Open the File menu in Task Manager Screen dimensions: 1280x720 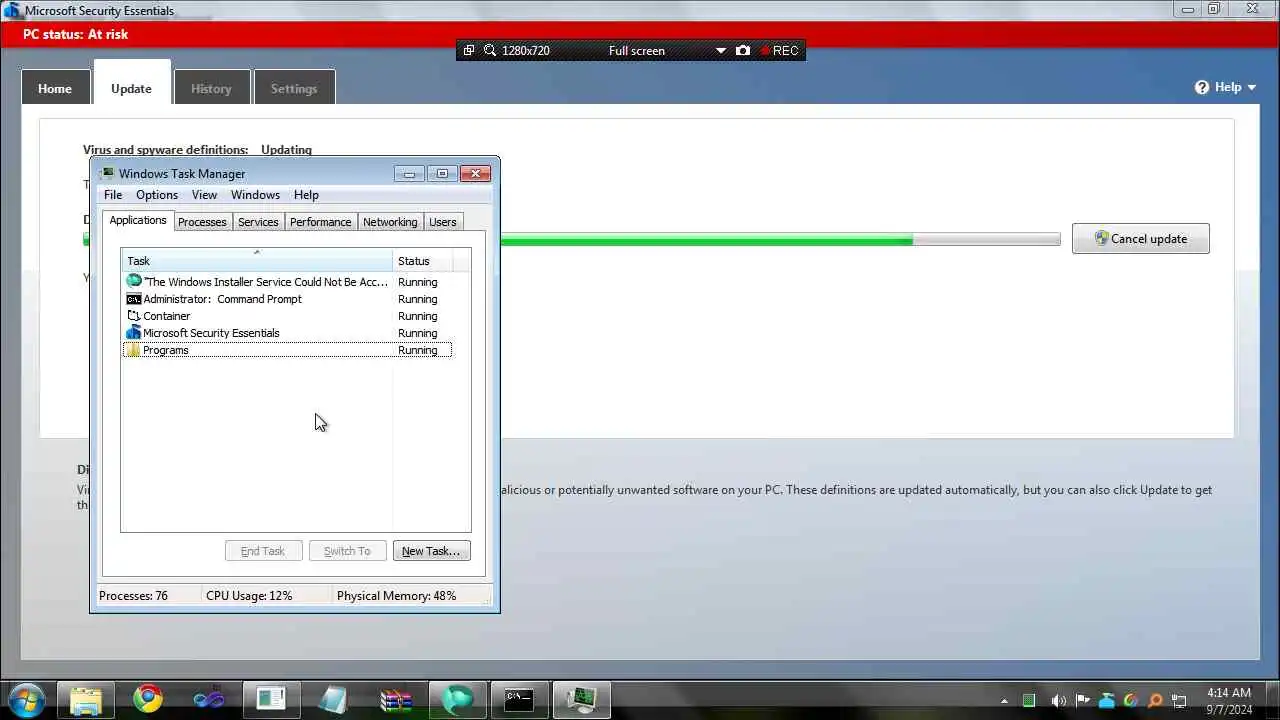[x=113, y=195]
